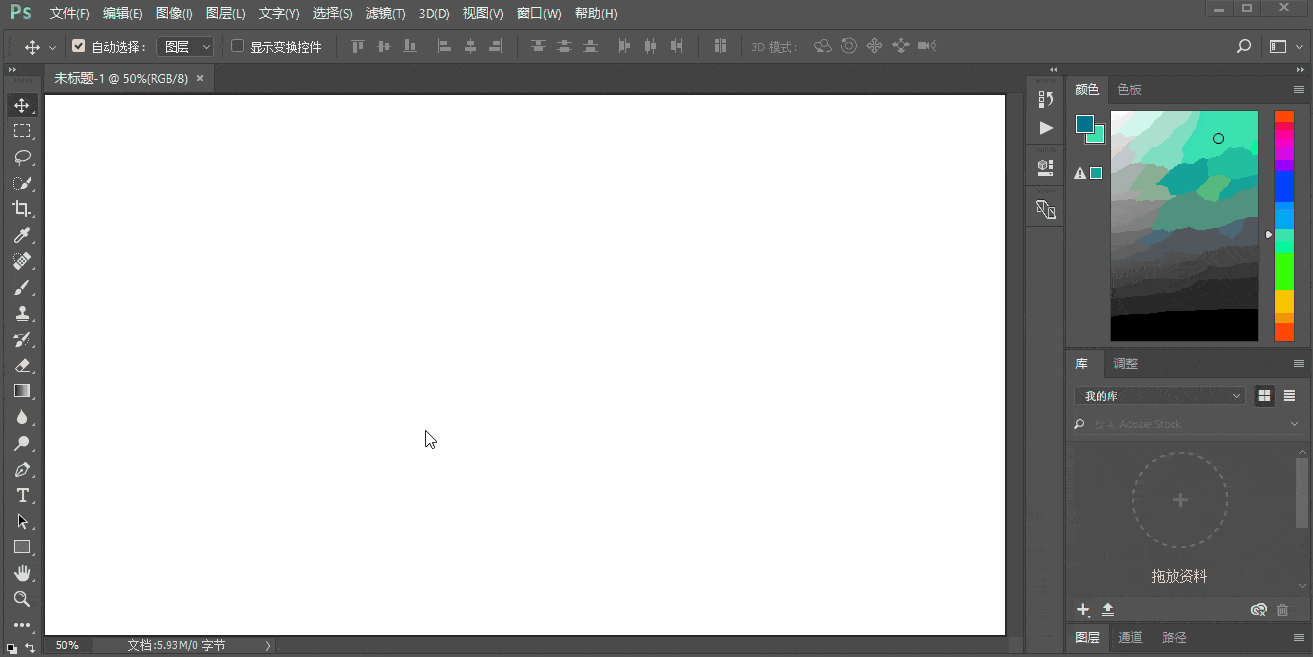This screenshot has width=1313, height=657.
Task: Select the Spot Healing Brush tool
Action: point(22,261)
